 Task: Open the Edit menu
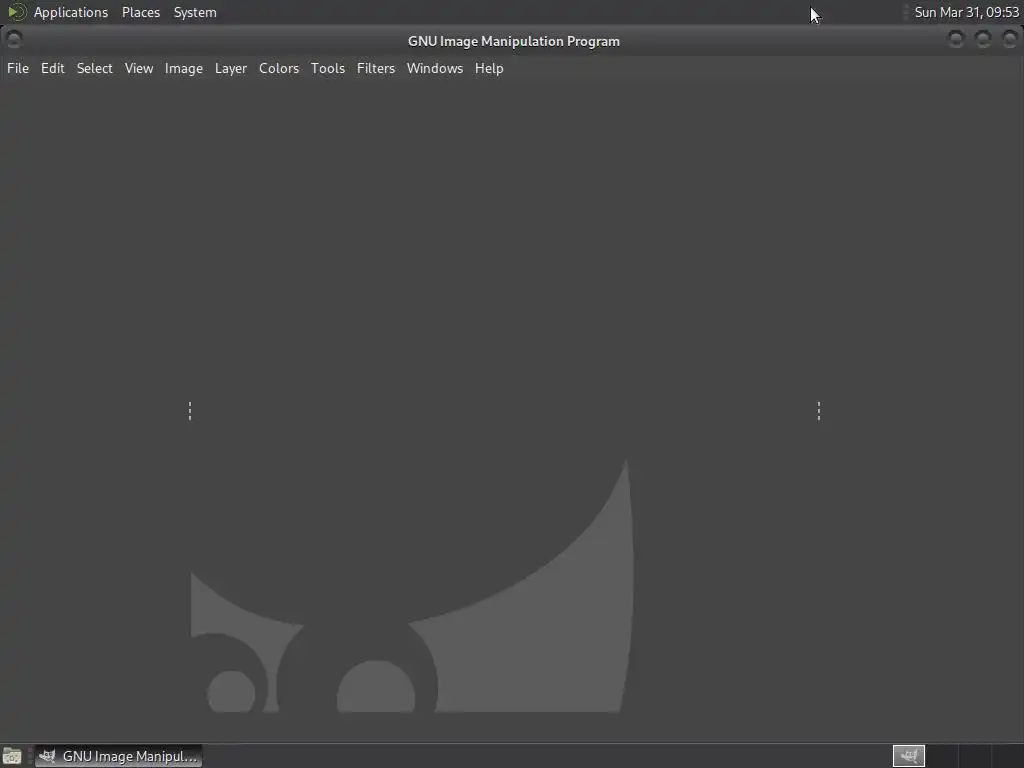click(52, 69)
